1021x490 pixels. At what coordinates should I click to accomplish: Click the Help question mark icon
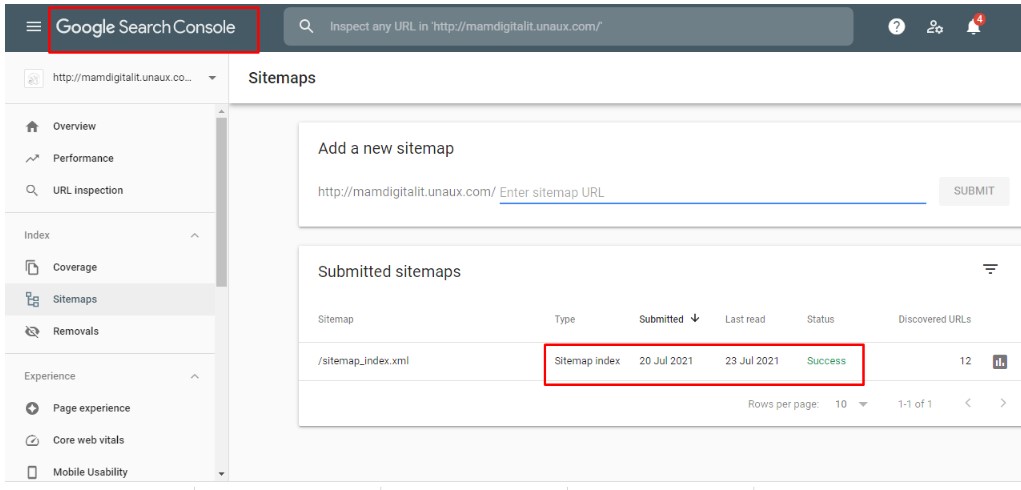899,27
